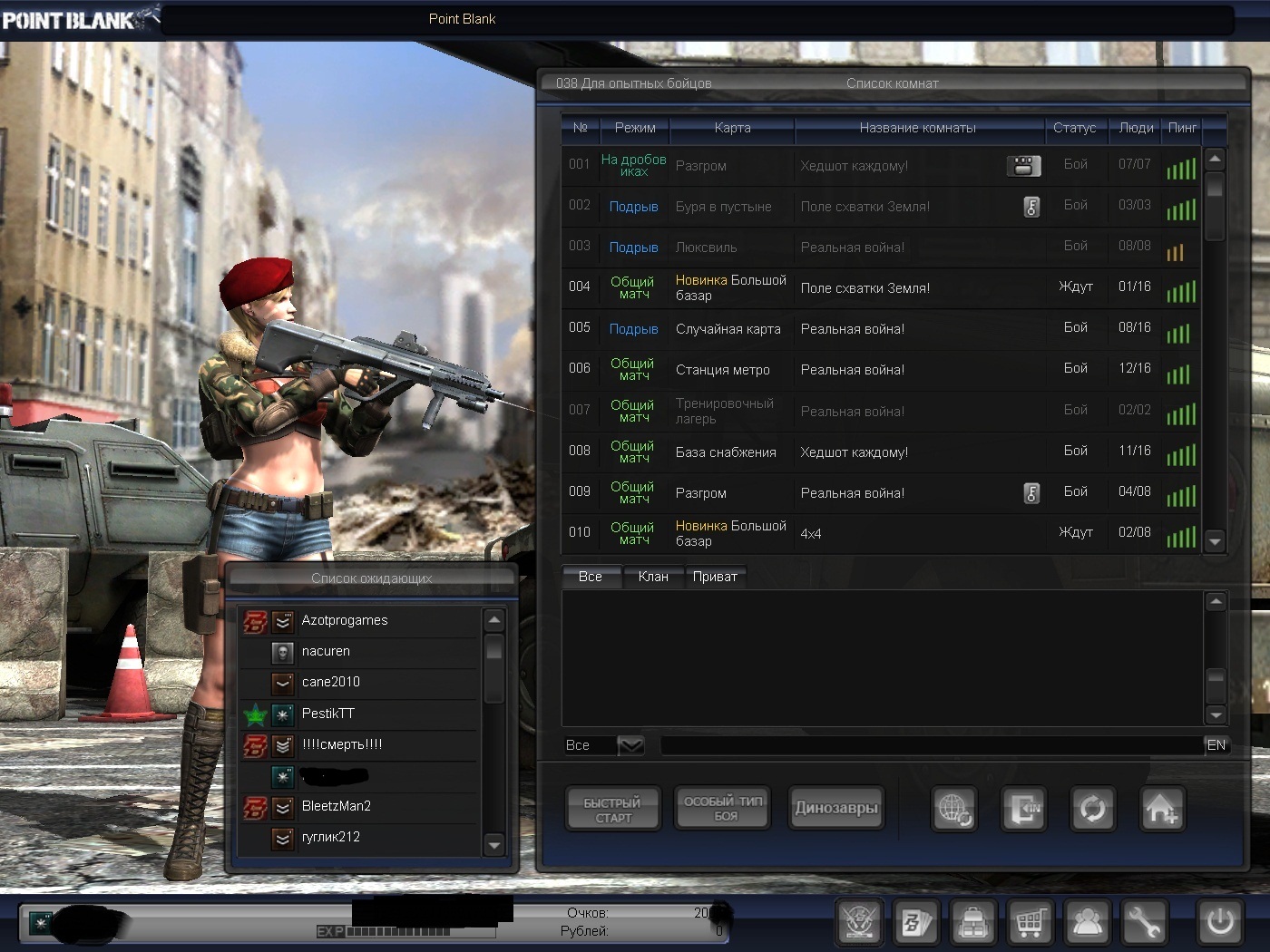Click the server change globe icon

[x=954, y=808]
